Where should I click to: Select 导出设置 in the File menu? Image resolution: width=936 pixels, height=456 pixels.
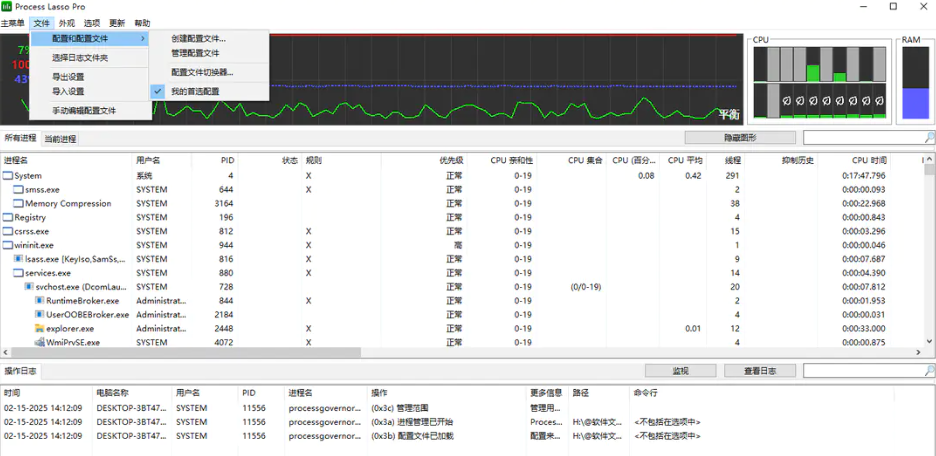pos(68,76)
